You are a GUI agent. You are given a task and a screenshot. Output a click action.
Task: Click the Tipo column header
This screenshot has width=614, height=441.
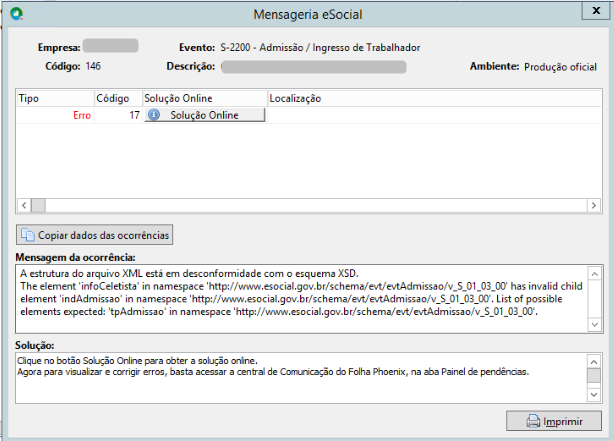pos(55,98)
